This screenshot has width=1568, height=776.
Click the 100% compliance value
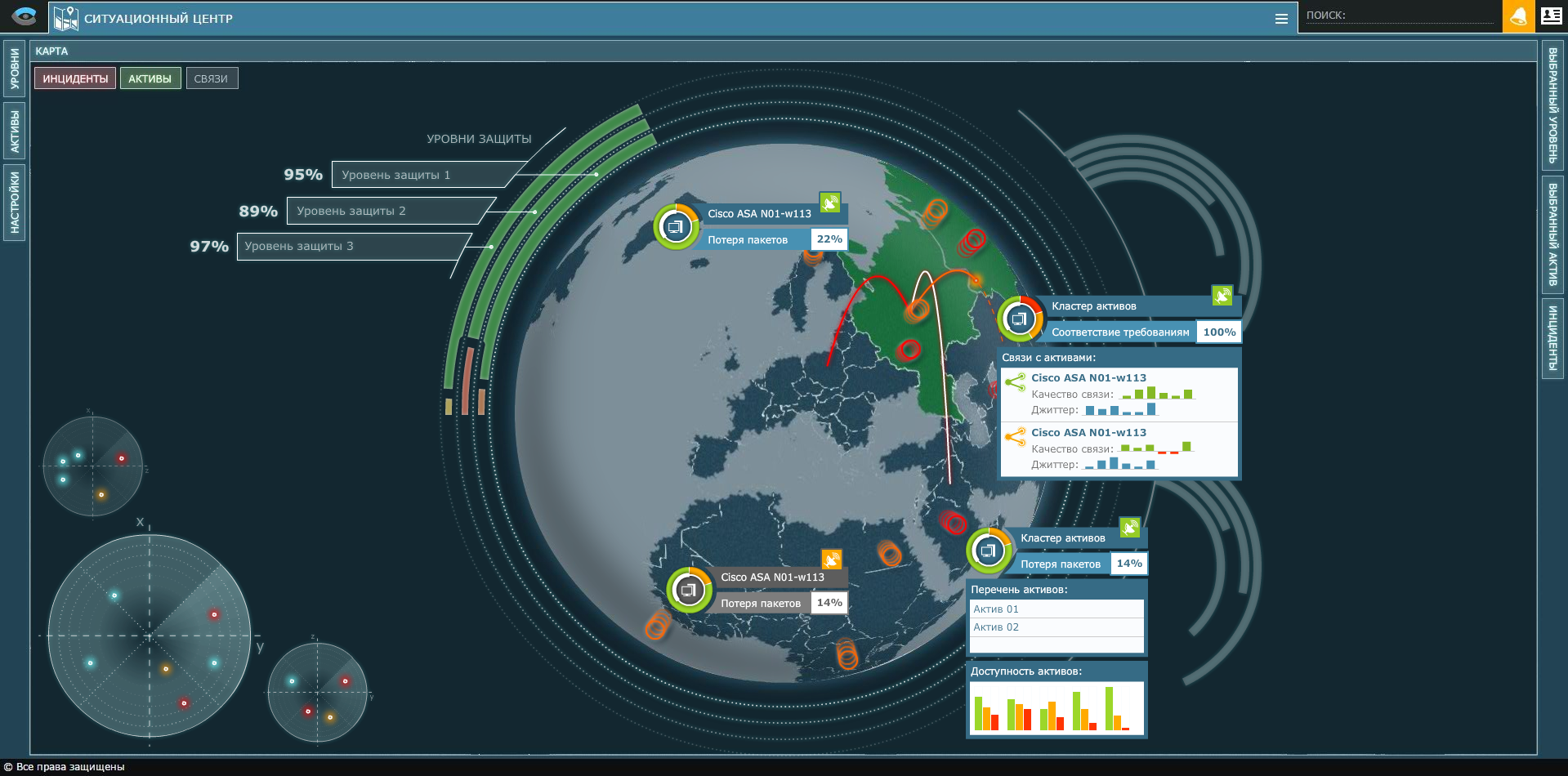point(1219,332)
